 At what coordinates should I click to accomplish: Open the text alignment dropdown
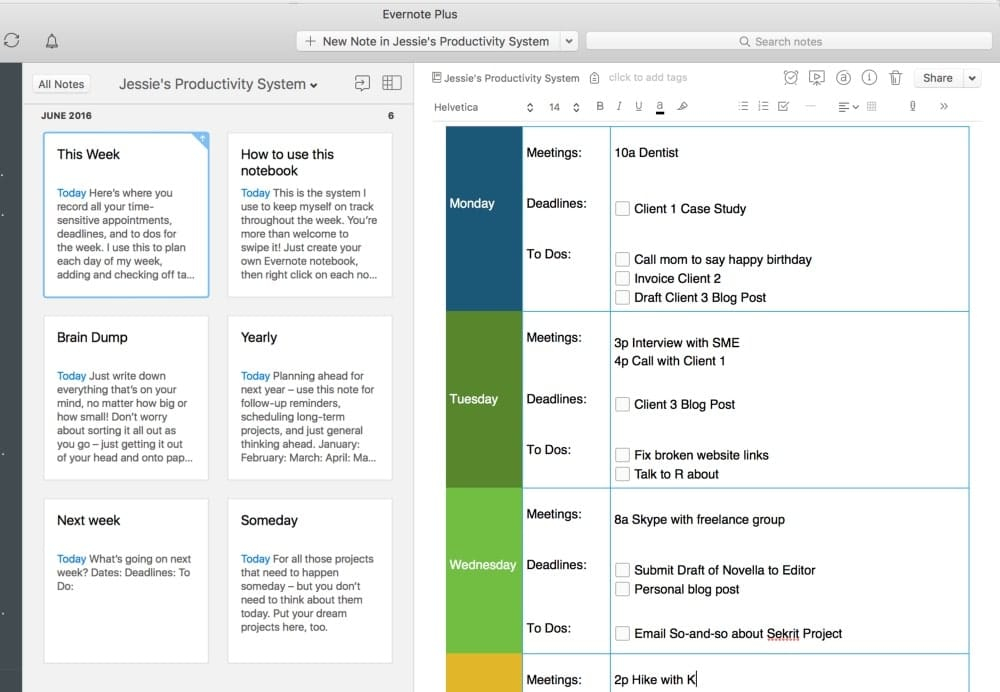[x=848, y=107]
